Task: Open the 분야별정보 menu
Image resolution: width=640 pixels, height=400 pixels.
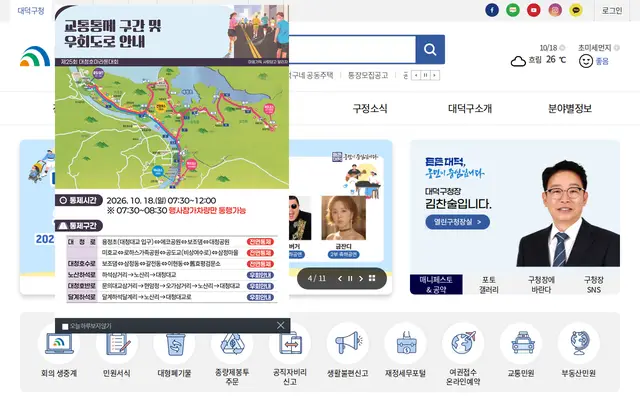Action: pos(570,109)
